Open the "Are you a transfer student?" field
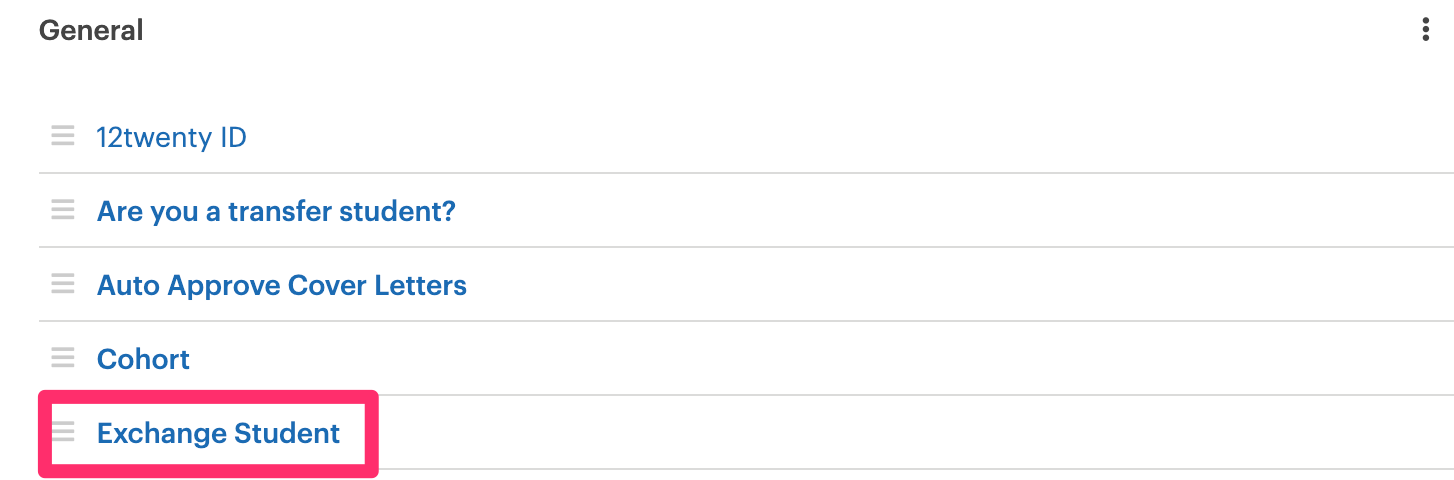Screen dimensions: 1454x480 tap(276, 211)
